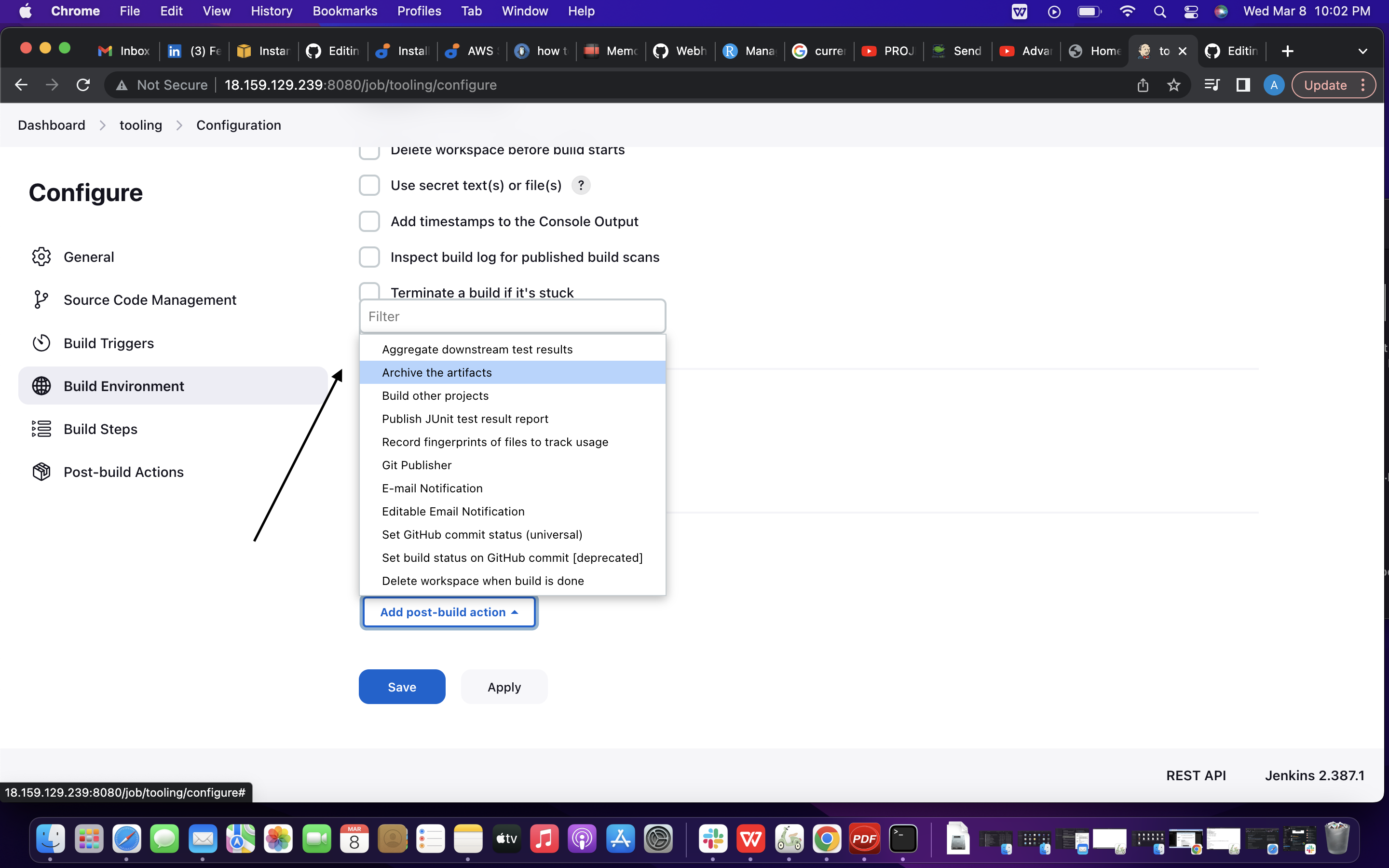
Task: Check Add timestamps to the Console Output
Action: tap(369, 221)
